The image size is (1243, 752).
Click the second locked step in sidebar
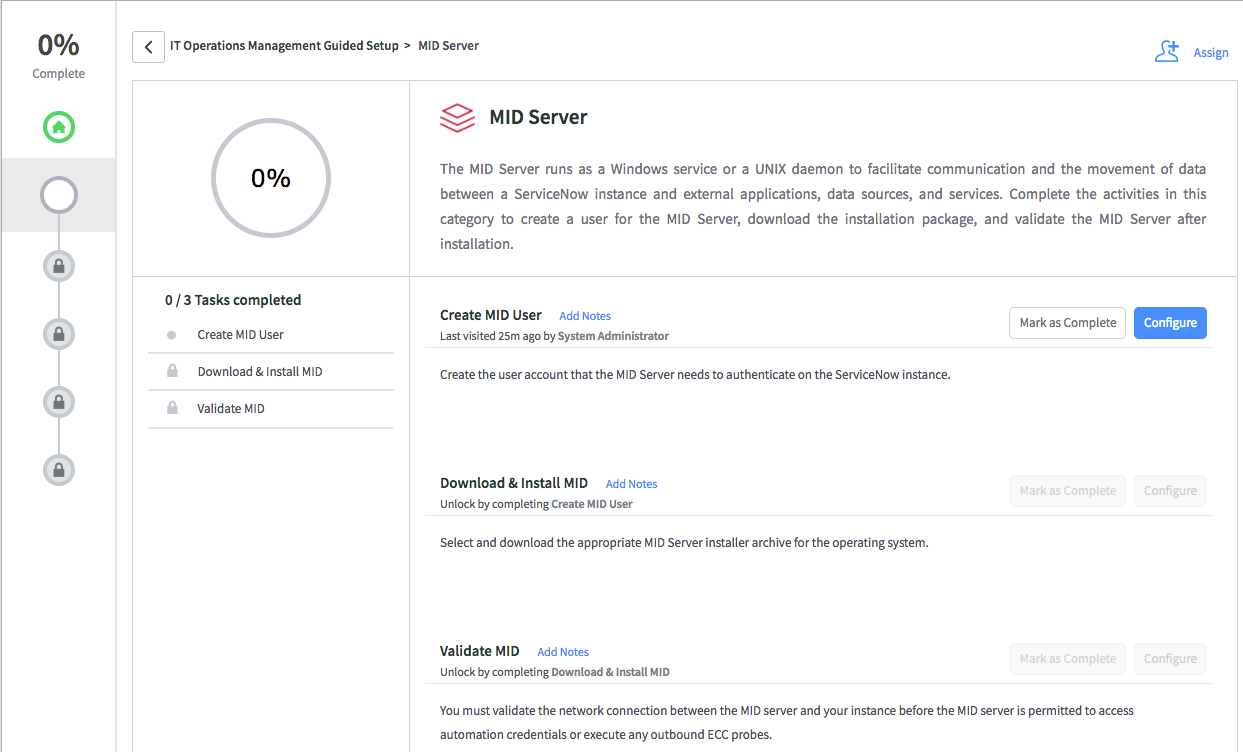[59, 334]
